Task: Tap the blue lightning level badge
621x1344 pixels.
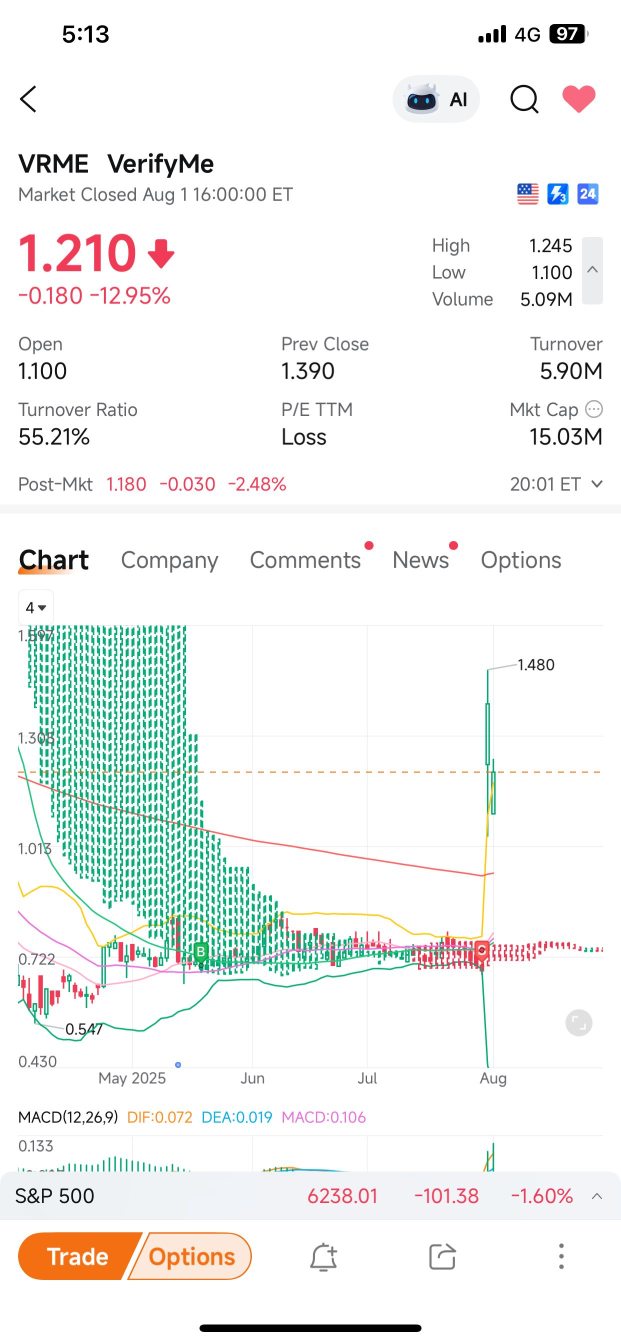Action: pos(558,194)
